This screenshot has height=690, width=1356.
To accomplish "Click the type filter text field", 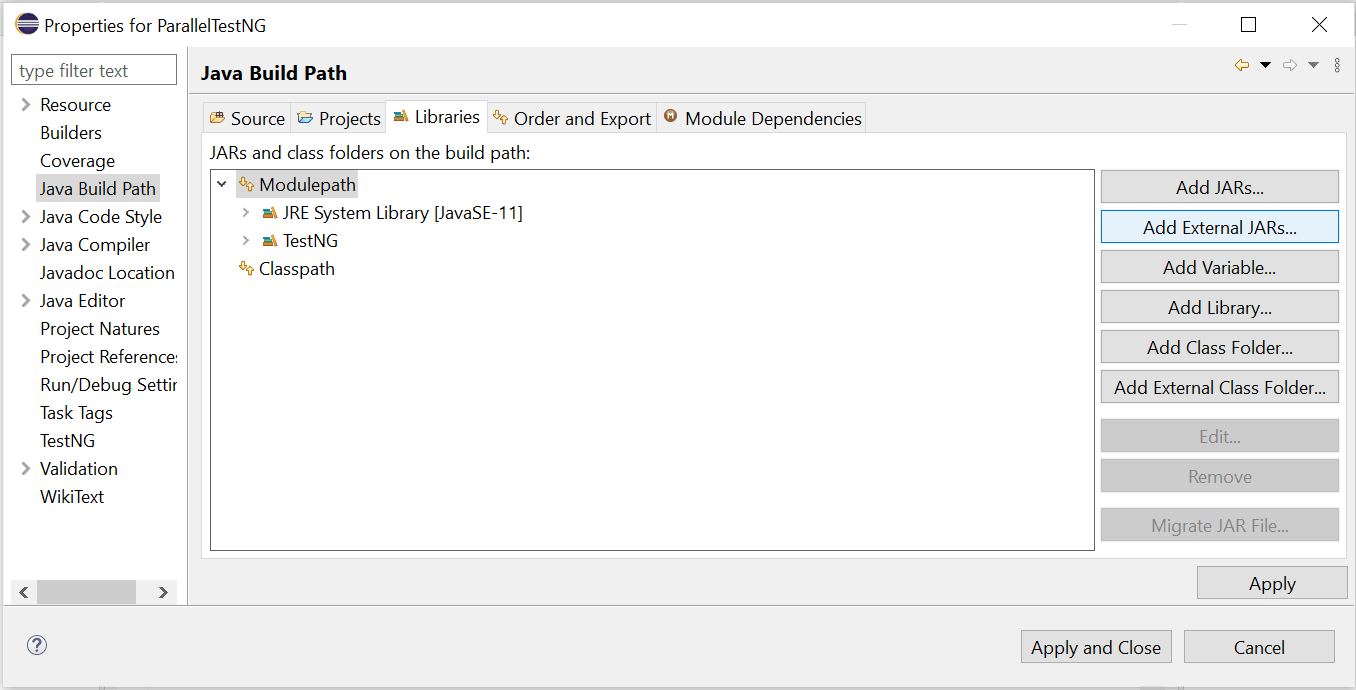I will 94,71.
